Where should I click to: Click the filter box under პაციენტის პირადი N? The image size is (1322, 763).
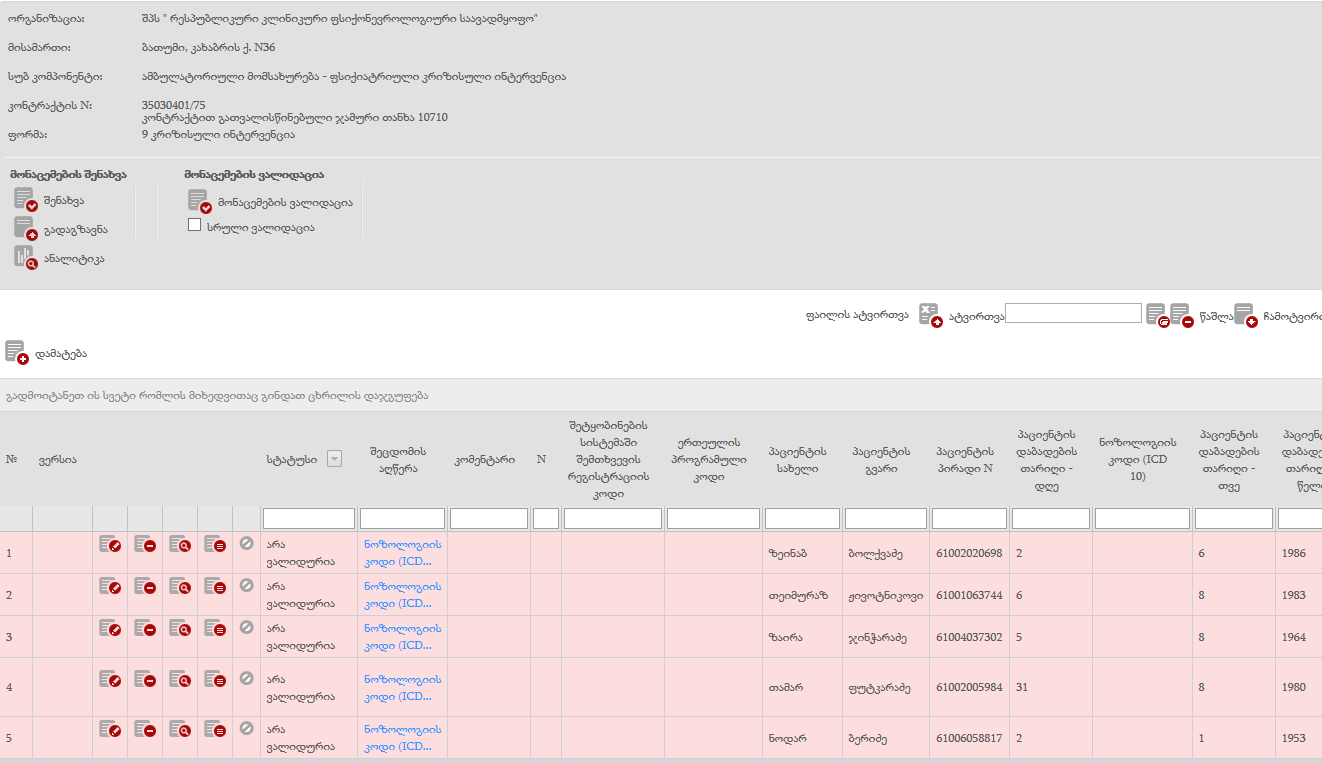pyautogui.click(x=968, y=519)
